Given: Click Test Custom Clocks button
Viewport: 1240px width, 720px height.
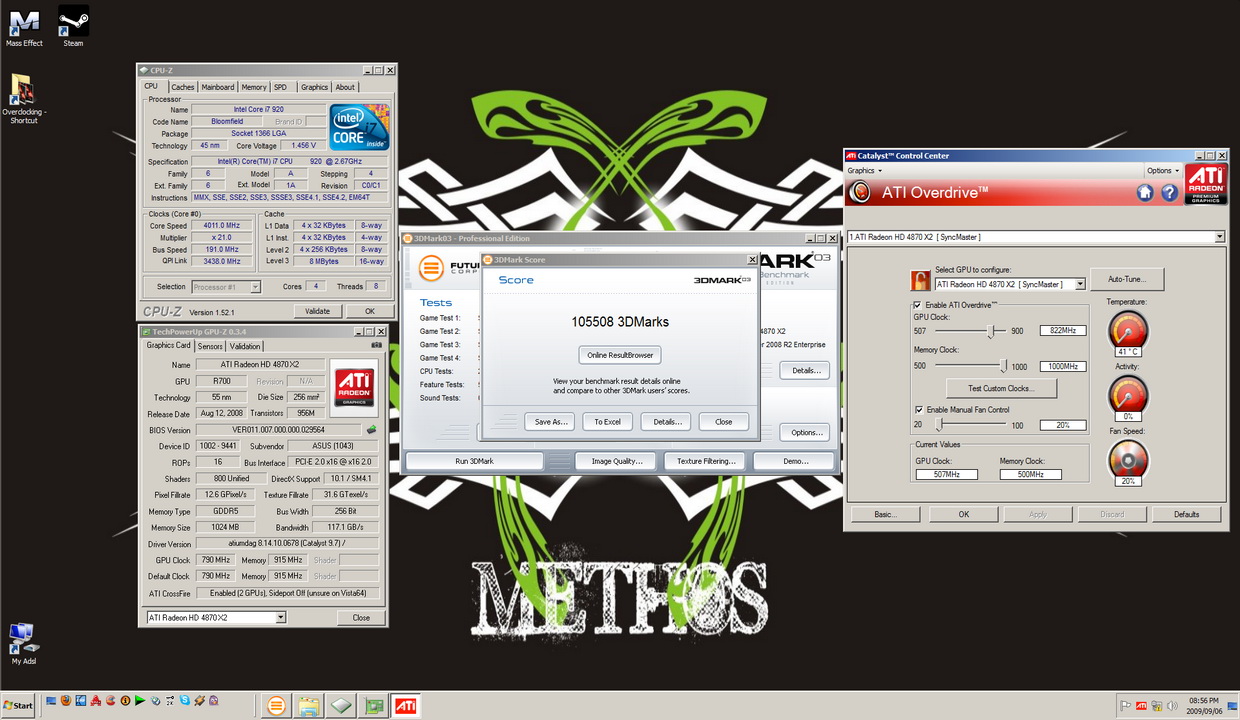Looking at the screenshot, I should pos(1001,388).
